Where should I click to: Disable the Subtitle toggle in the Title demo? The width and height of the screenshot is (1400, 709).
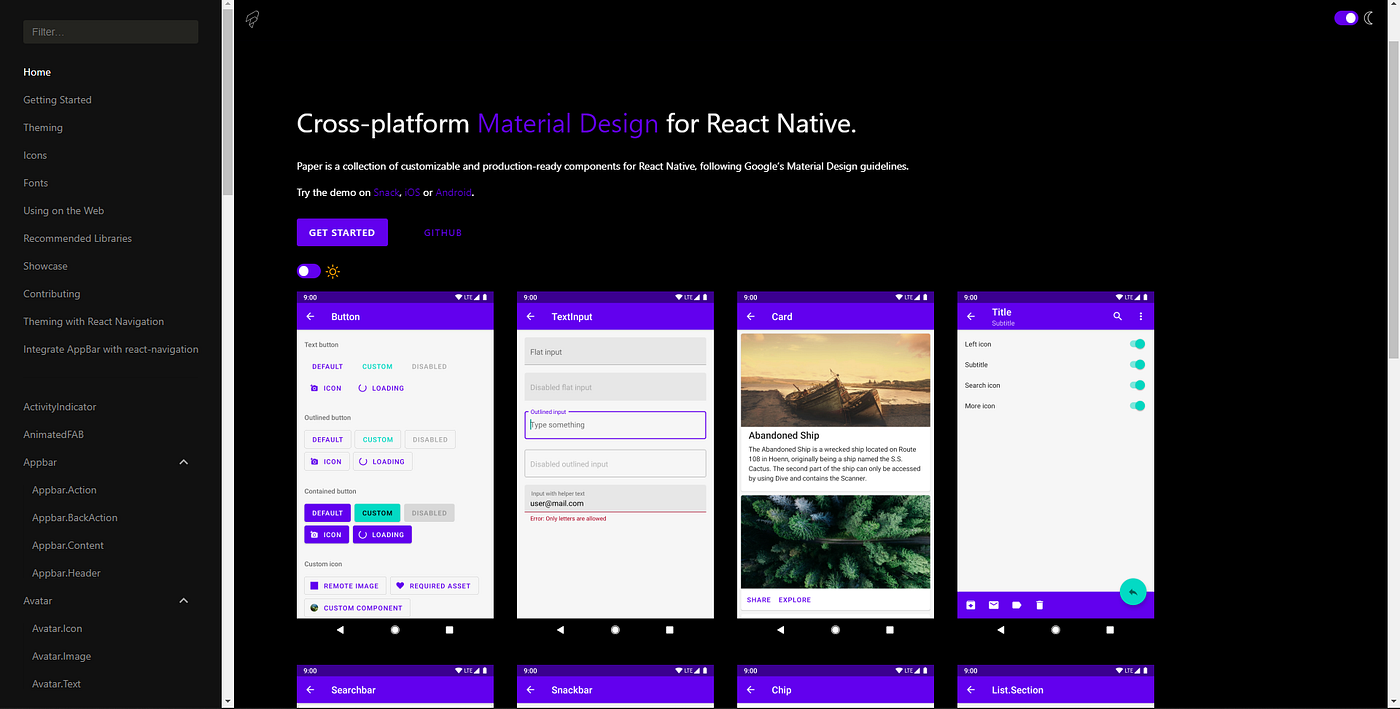(1137, 364)
